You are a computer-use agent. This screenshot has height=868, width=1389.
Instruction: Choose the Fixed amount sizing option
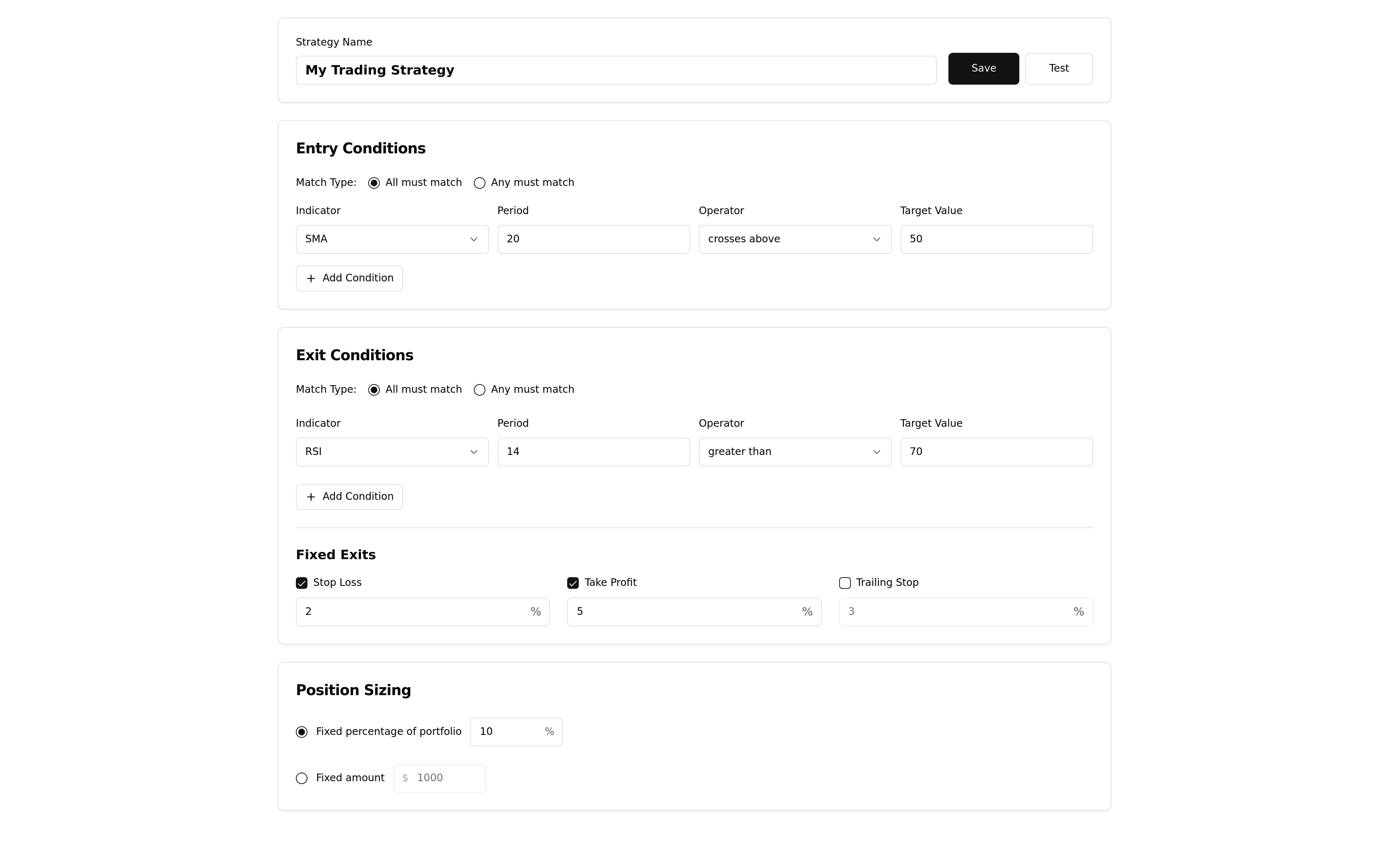pyautogui.click(x=301, y=778)
